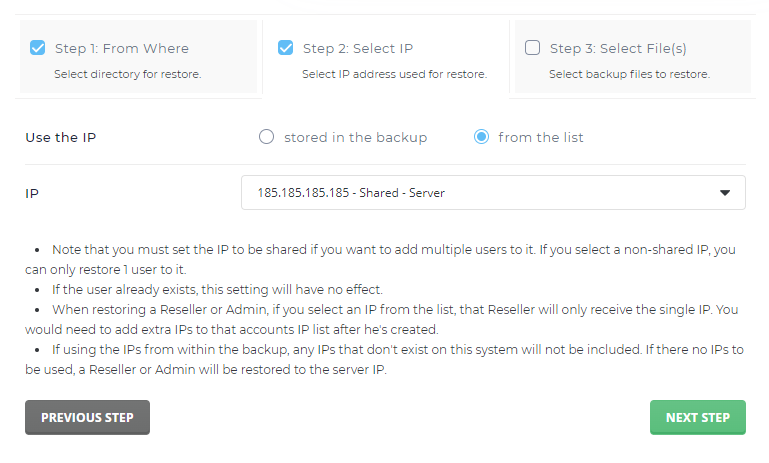Open the 185.185.185.185 - Shared - Server combo box
This screenshot has width=769, height=463.
tap(480, 193)
